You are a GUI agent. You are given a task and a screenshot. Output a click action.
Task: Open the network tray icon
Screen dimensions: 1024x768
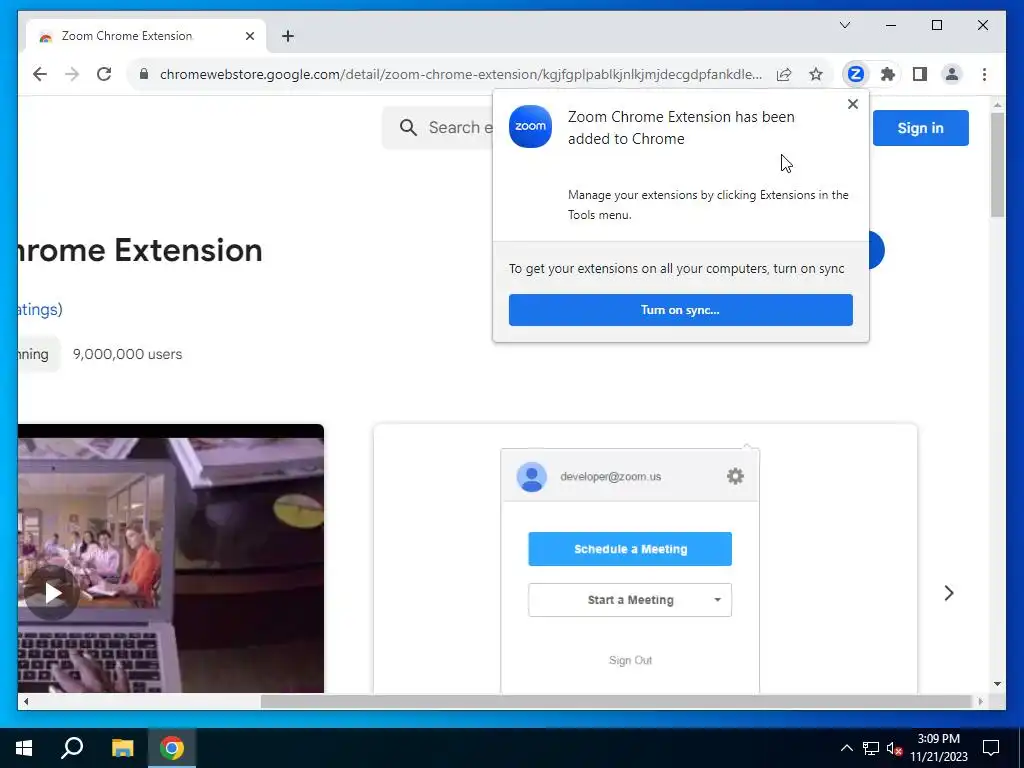click(871, 748)
